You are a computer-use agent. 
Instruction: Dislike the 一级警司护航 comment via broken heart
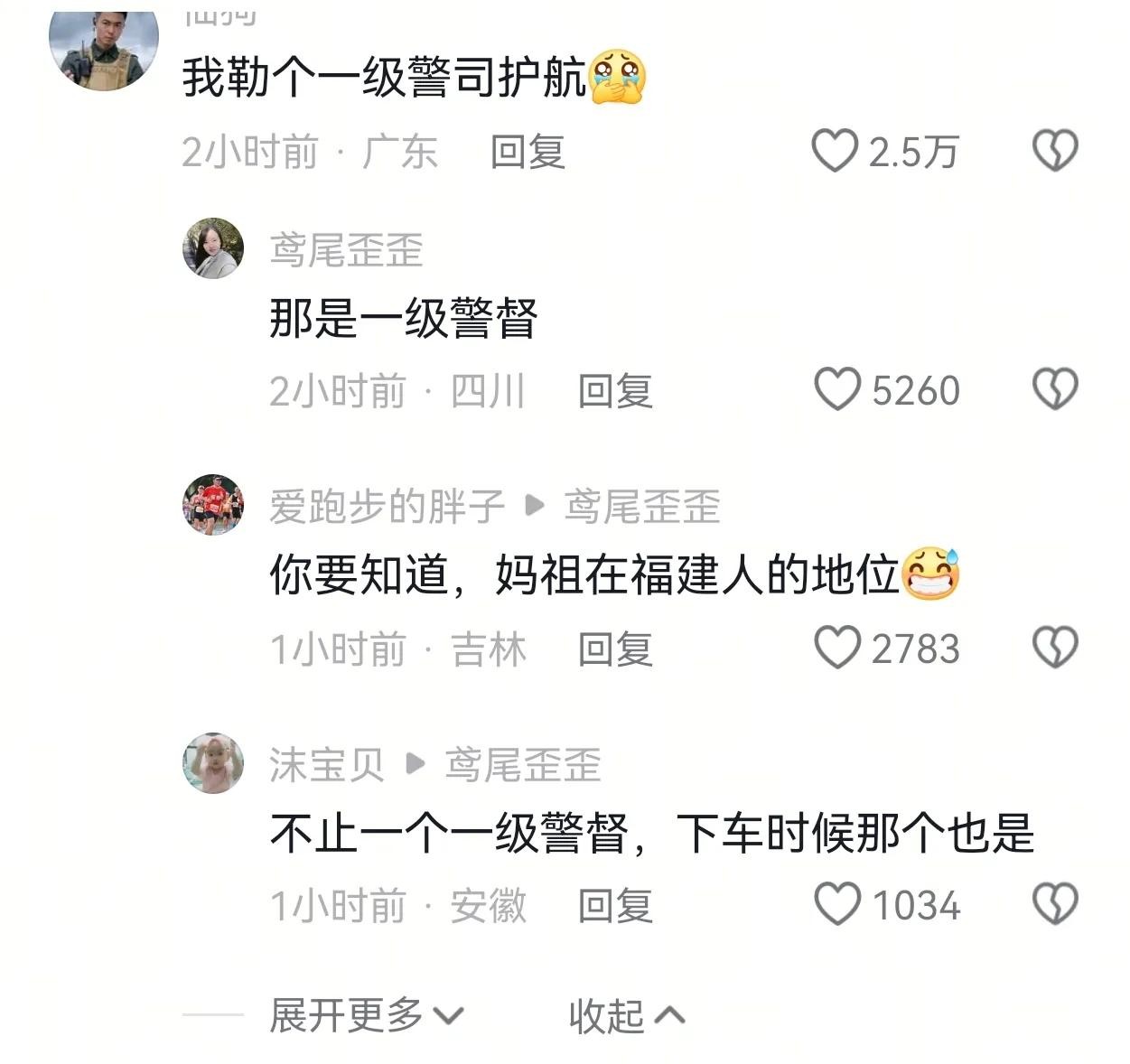pyautogui.click(x=1055, y=151)
